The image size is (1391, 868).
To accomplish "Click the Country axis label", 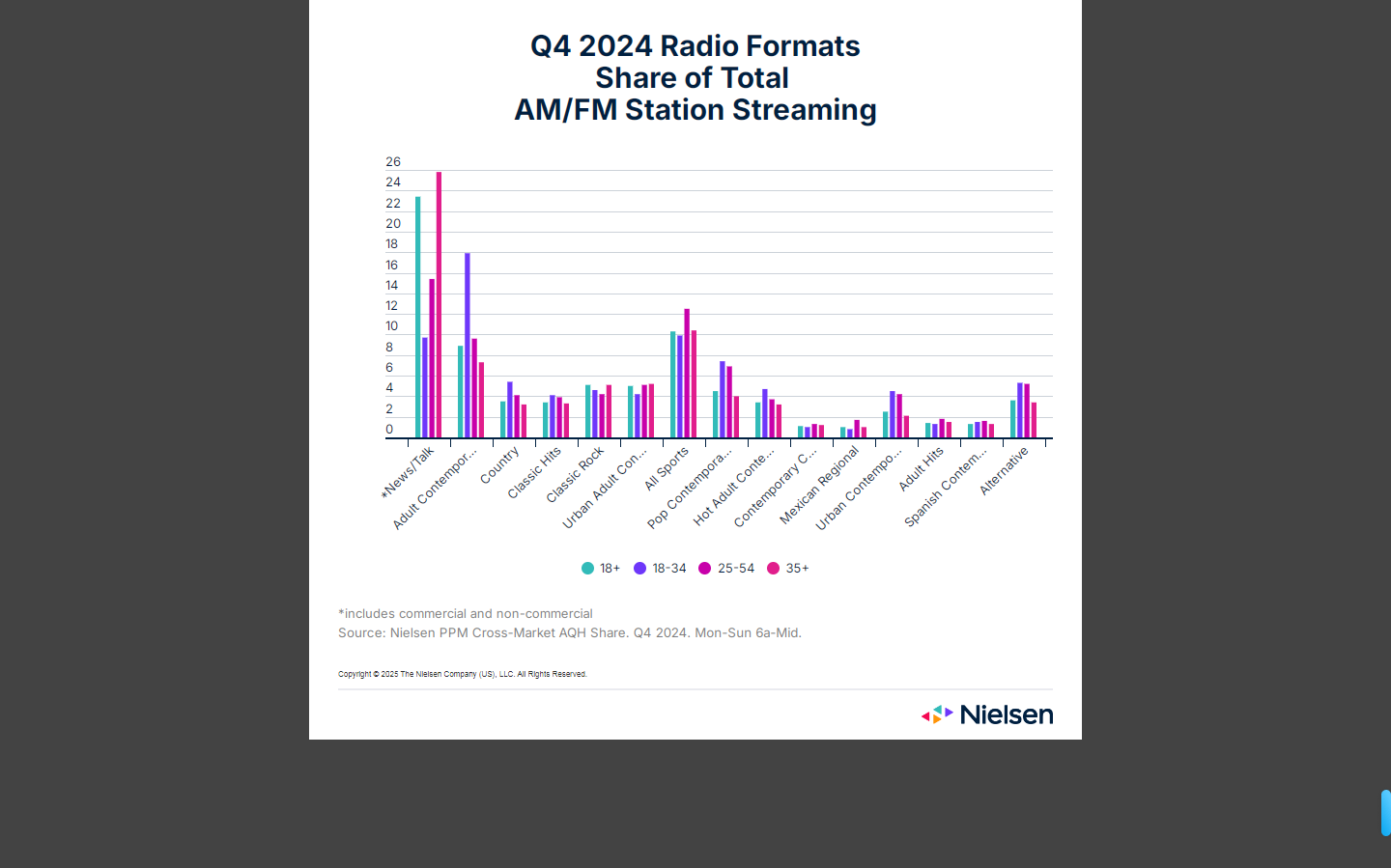I will [500, 465].
